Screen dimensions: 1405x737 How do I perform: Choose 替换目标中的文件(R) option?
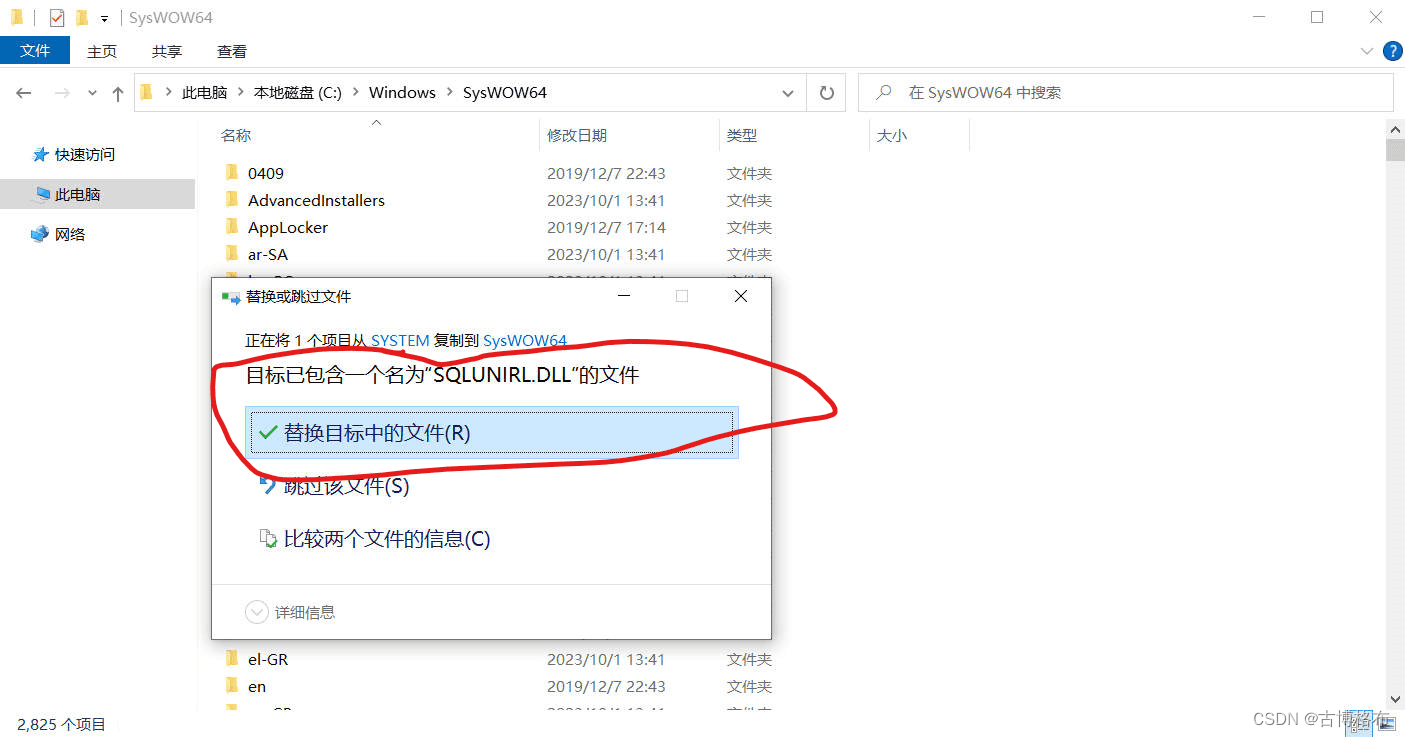coord(376,433)
